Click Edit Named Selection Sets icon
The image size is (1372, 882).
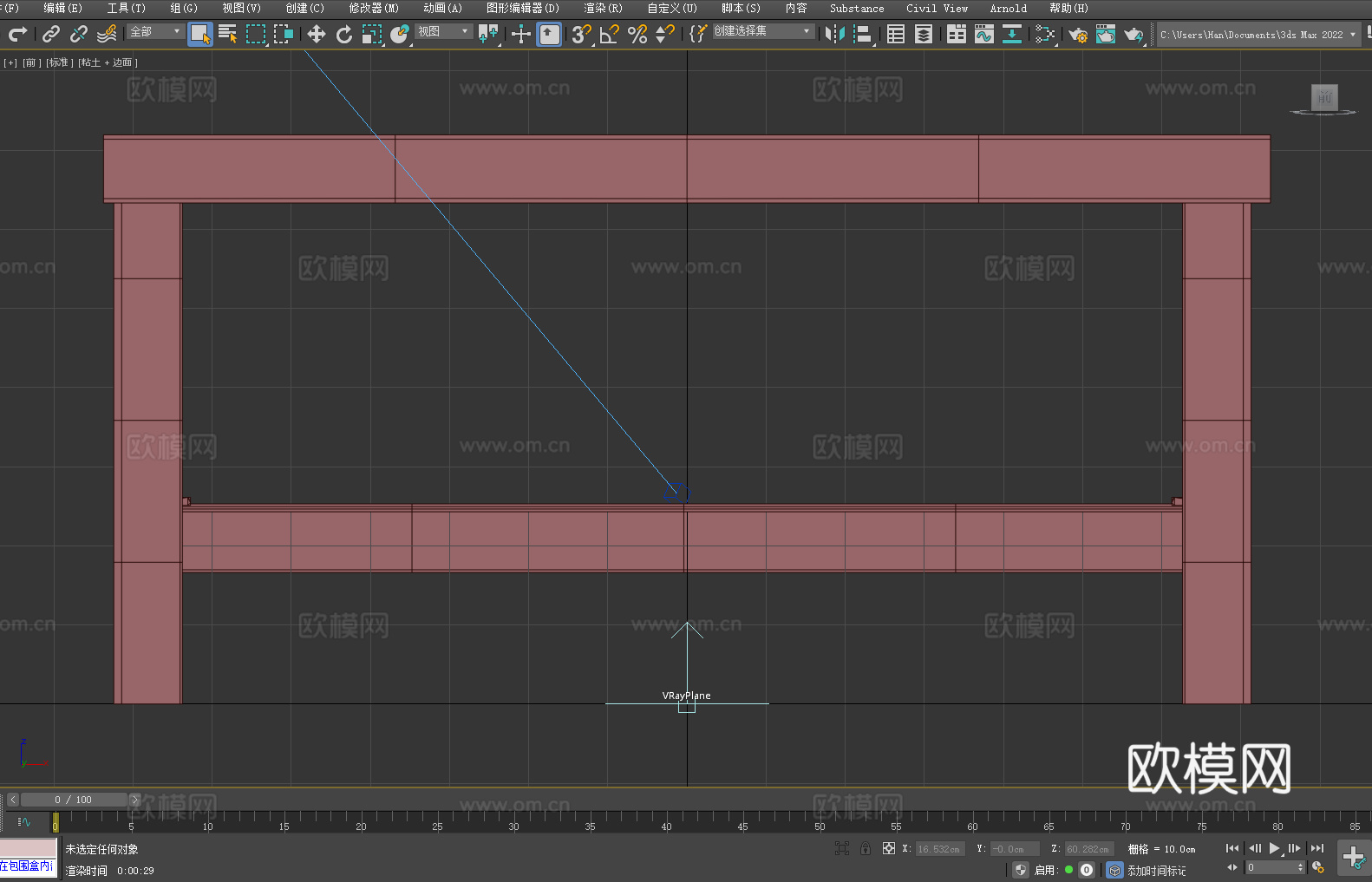[x=698, y=34]
